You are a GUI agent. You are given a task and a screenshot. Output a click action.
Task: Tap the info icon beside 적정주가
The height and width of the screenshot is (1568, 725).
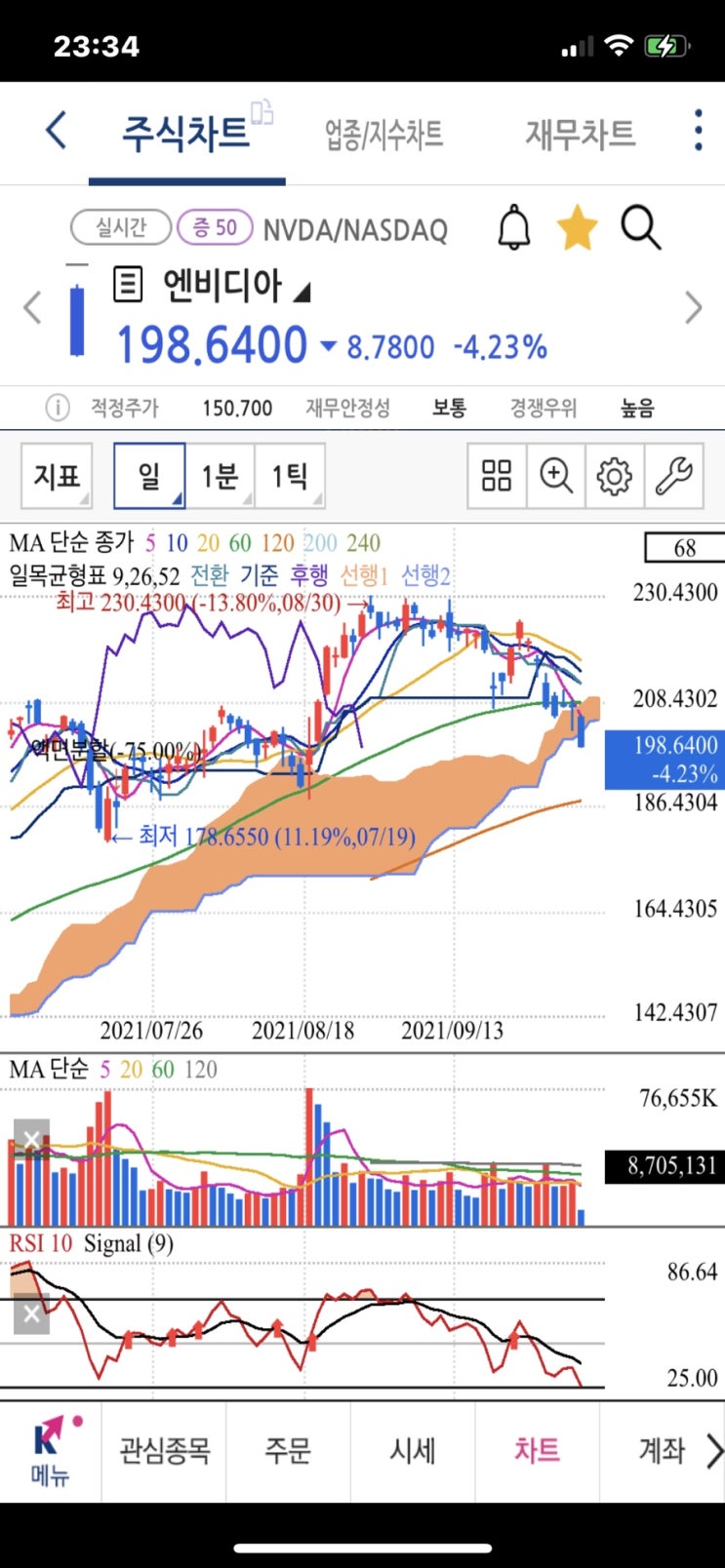(58, 408)
